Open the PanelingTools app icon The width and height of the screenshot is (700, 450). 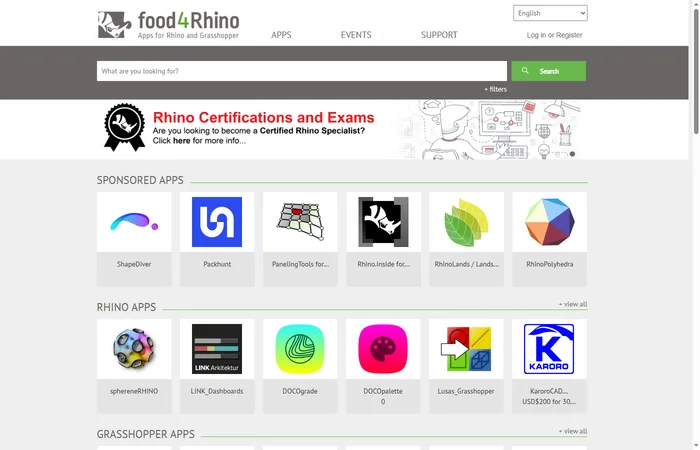click(300, 222)
